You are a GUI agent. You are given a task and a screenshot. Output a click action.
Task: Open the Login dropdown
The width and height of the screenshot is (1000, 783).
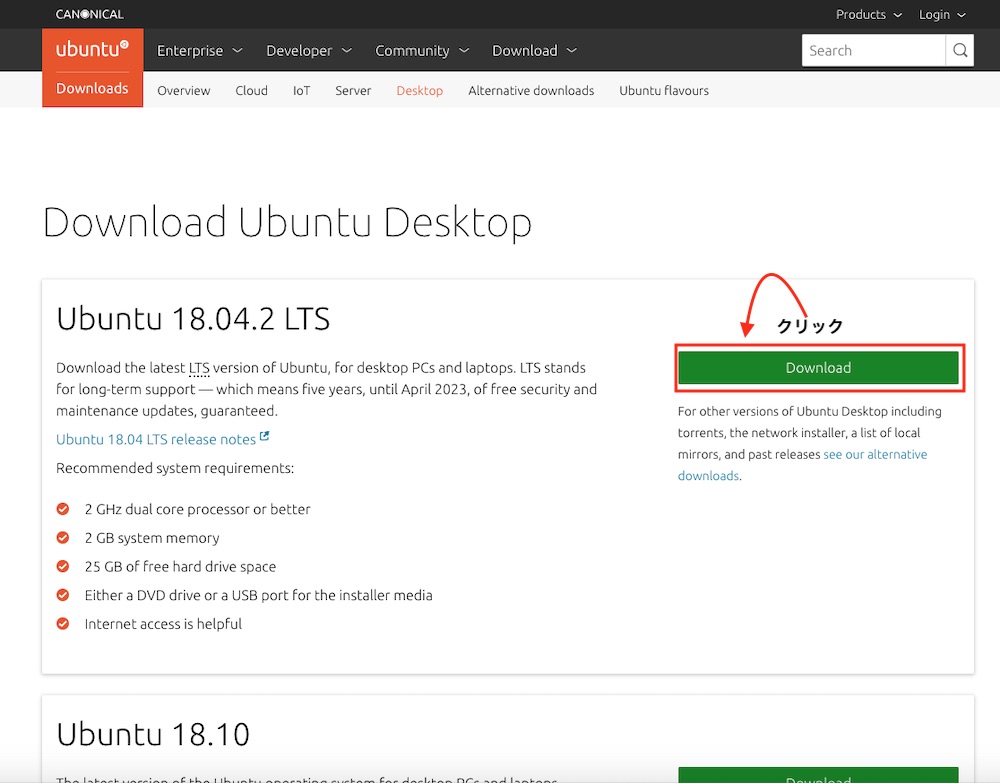click(942, 15)
